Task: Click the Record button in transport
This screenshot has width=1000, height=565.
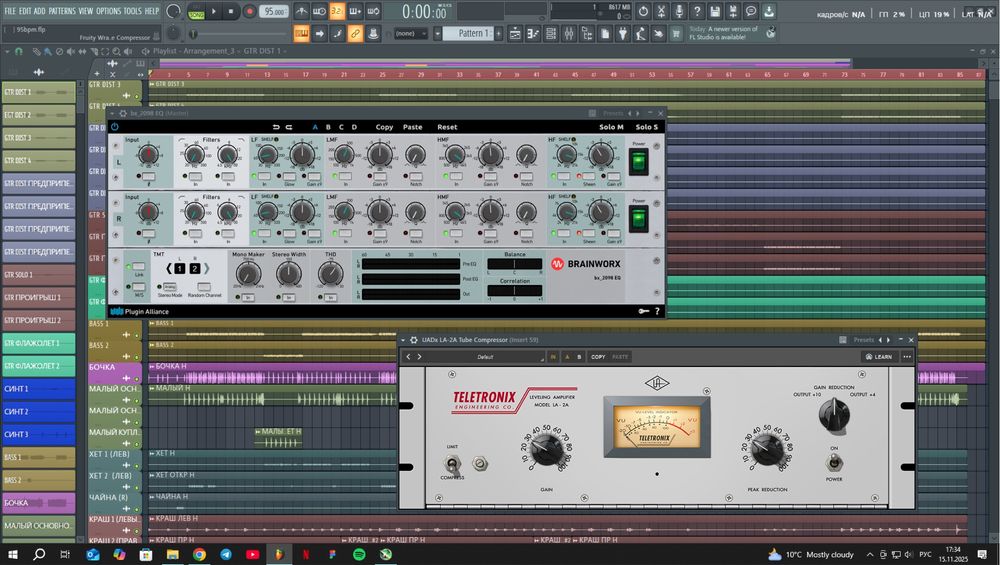Action: 249,11
